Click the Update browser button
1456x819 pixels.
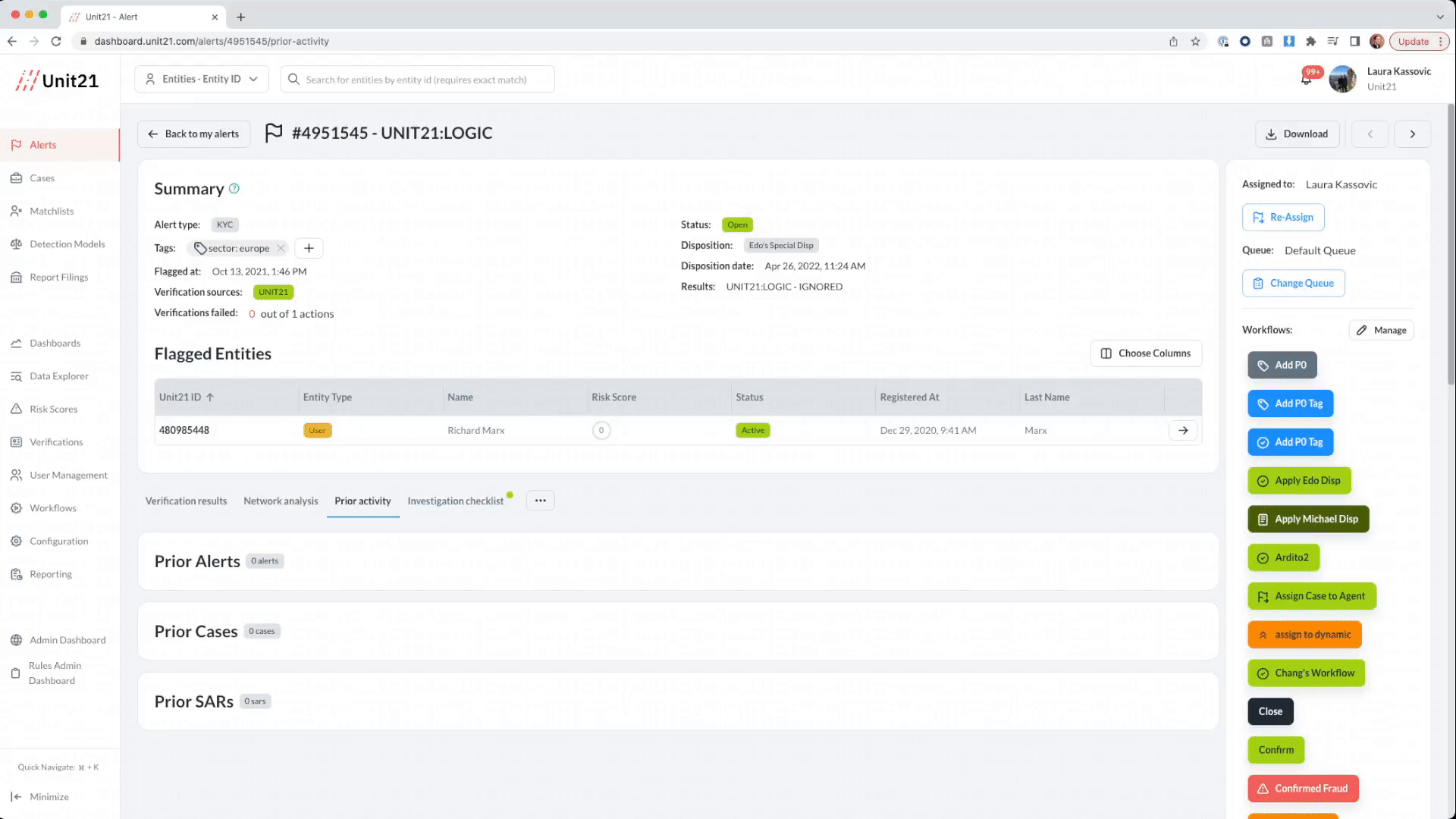click(1418, 42)
